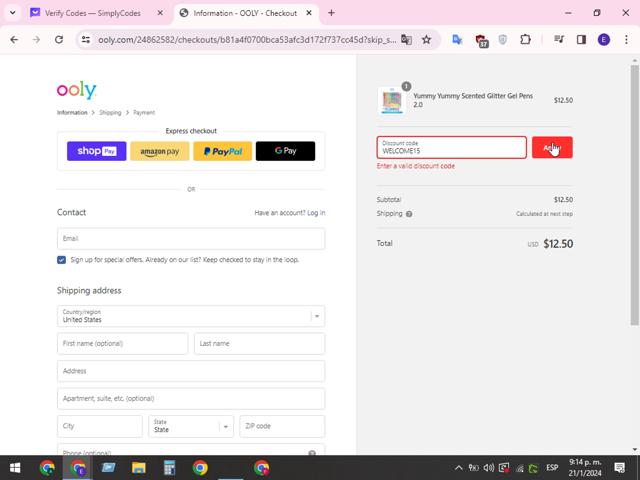Open red extension with 37 badge
The width and height of the screenshot is (640, 480).
(x=482, y=40)
